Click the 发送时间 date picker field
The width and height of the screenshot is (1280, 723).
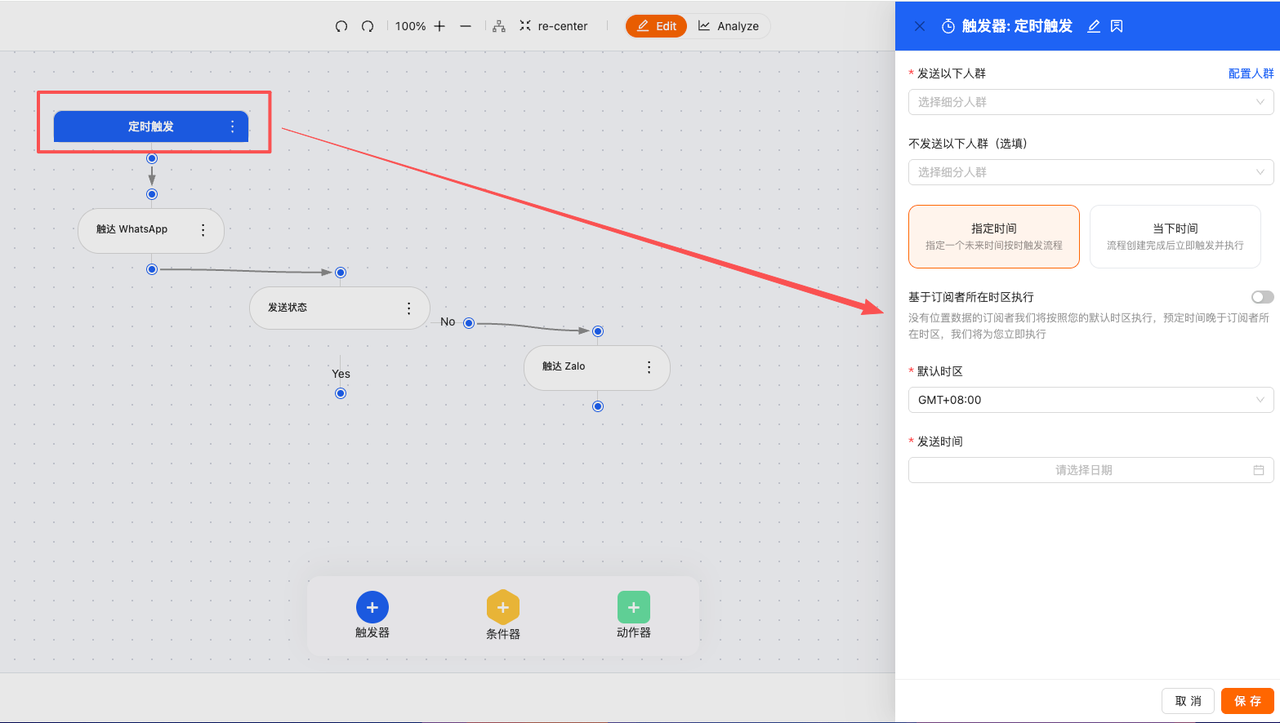pyautogui.click(x=1091, y=470)
